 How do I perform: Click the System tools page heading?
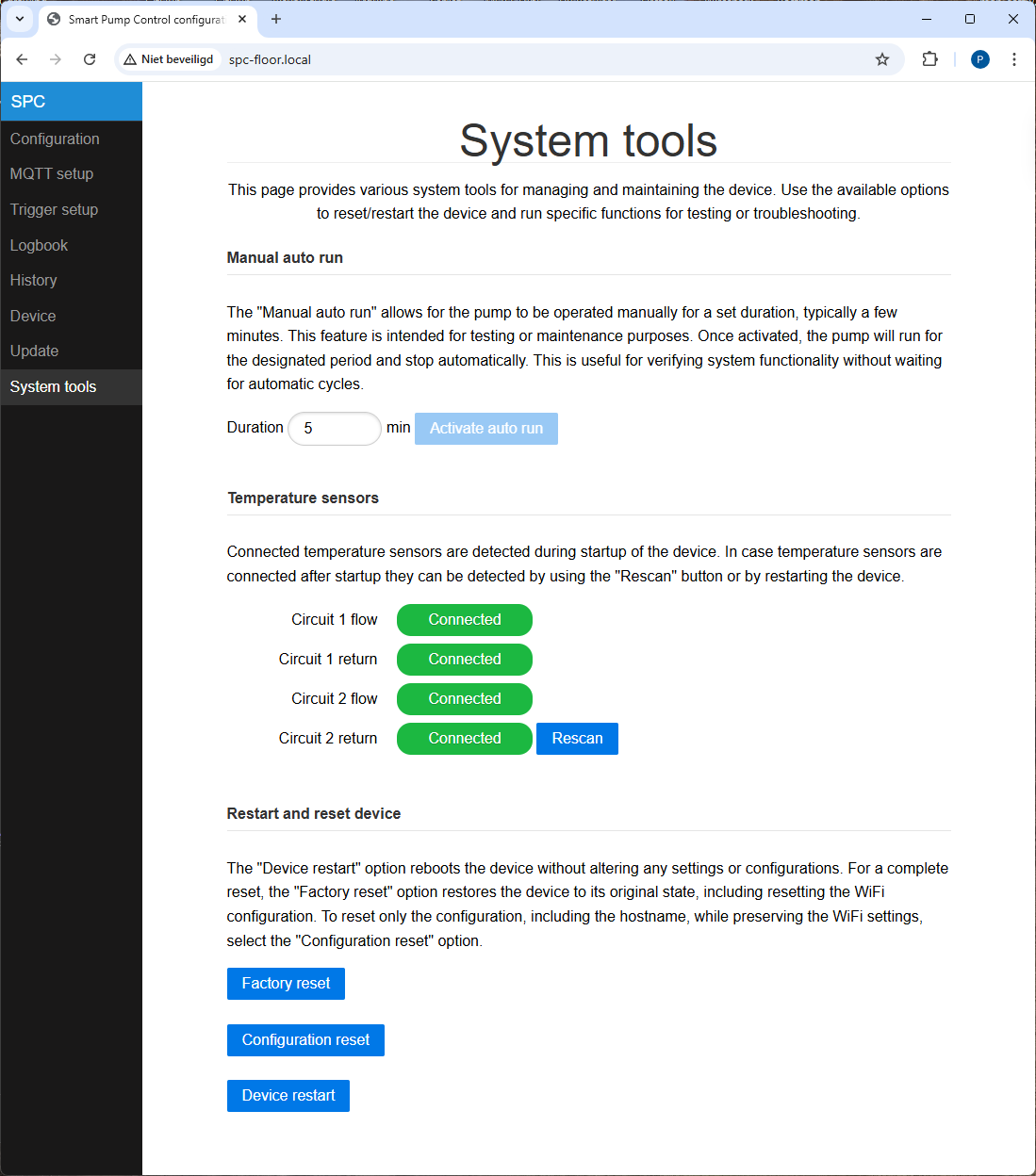coord(588,141)
